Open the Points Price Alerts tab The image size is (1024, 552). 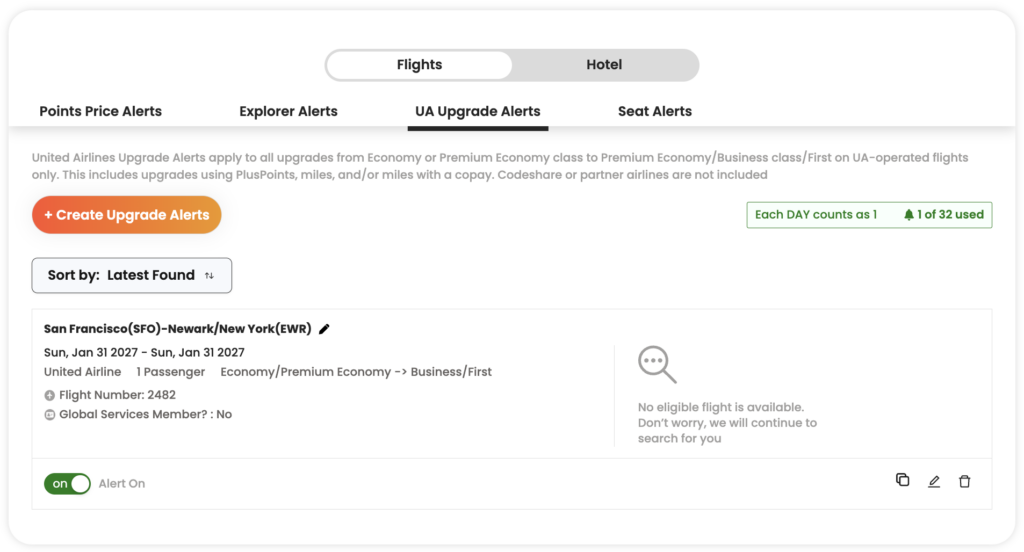pos(101,111)
